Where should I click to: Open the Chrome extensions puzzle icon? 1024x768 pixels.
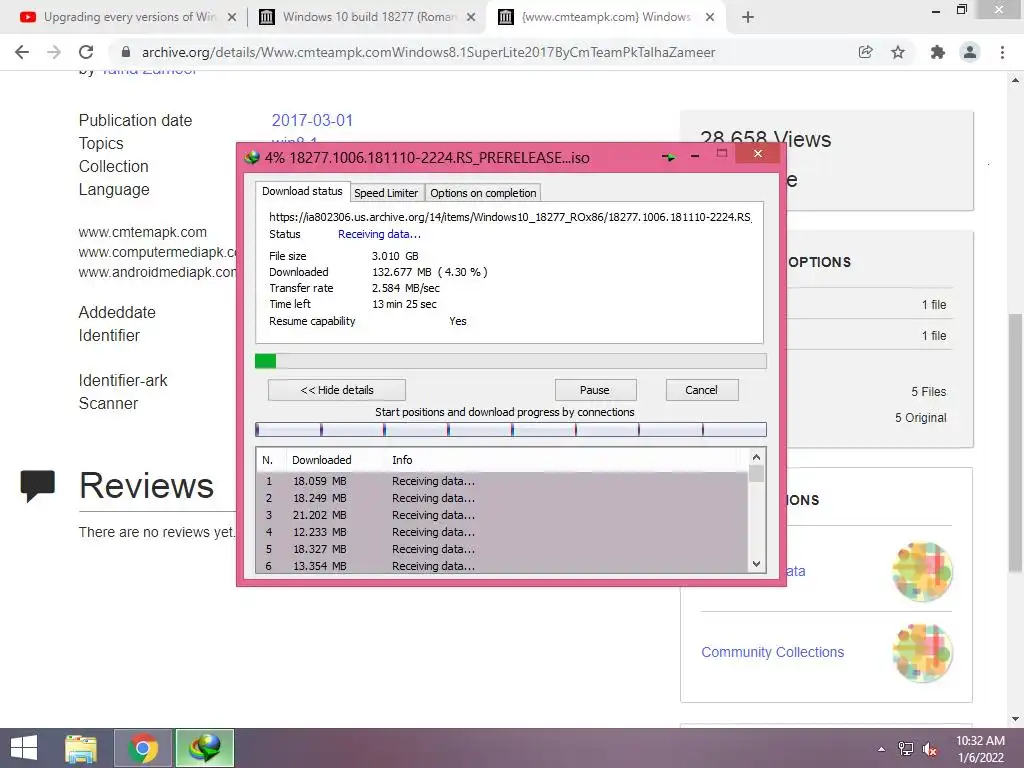coord(937,52)
